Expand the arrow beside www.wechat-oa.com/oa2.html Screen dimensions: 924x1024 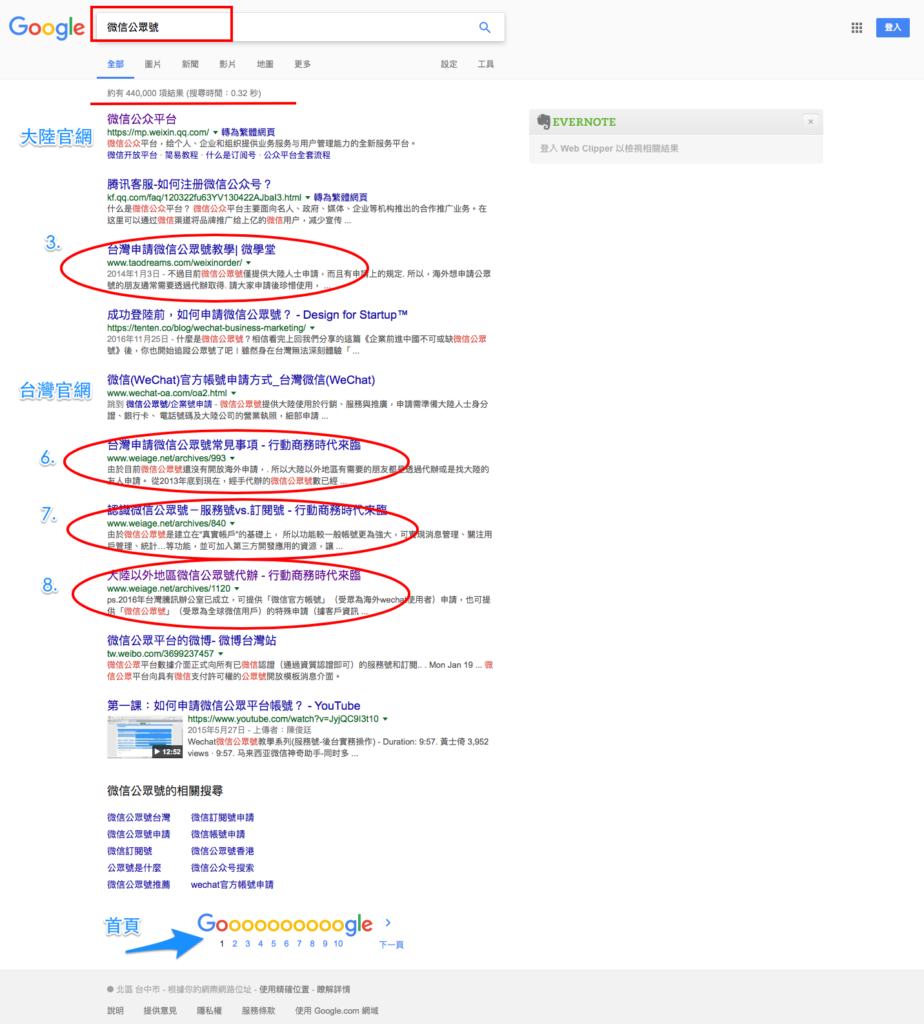(233, 393)
